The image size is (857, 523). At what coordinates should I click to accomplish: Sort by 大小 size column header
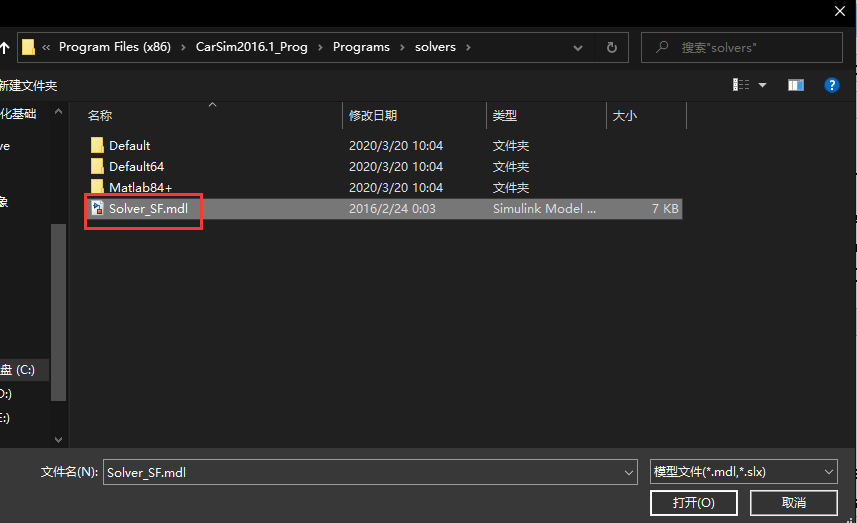[x=625, y=115]
